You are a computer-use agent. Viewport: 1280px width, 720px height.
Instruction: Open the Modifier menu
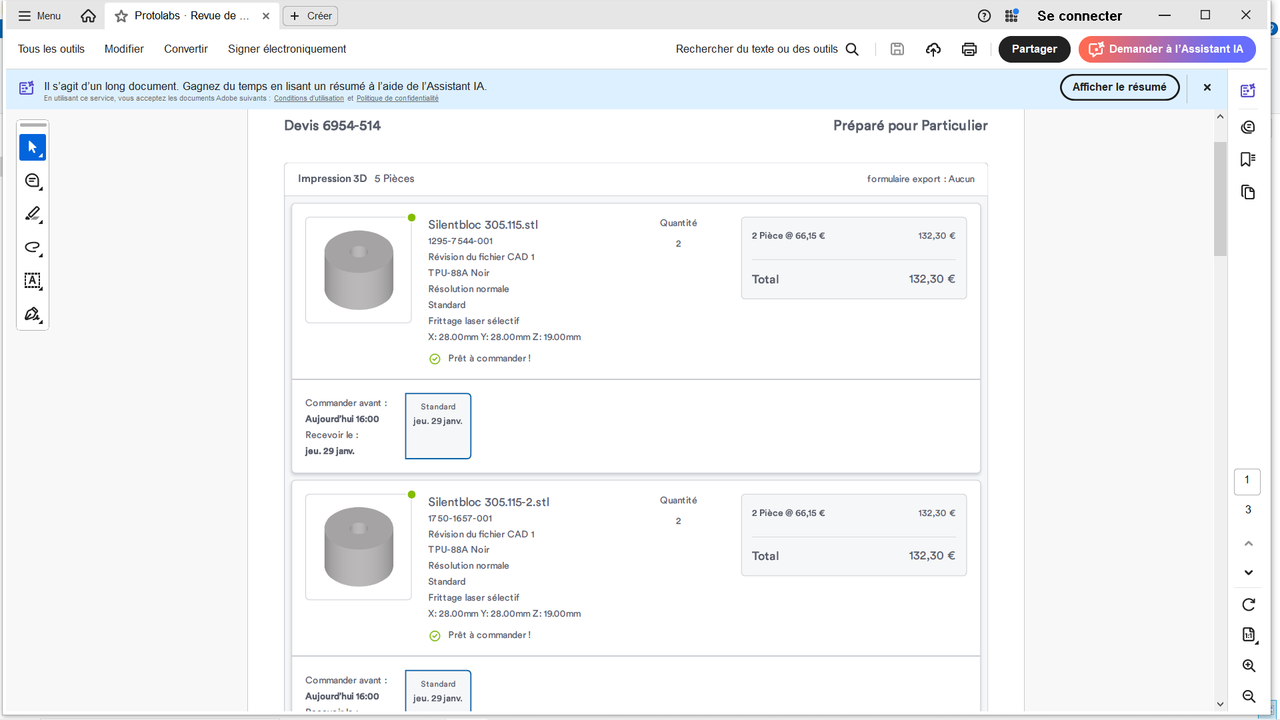click(x=124, y=49)
